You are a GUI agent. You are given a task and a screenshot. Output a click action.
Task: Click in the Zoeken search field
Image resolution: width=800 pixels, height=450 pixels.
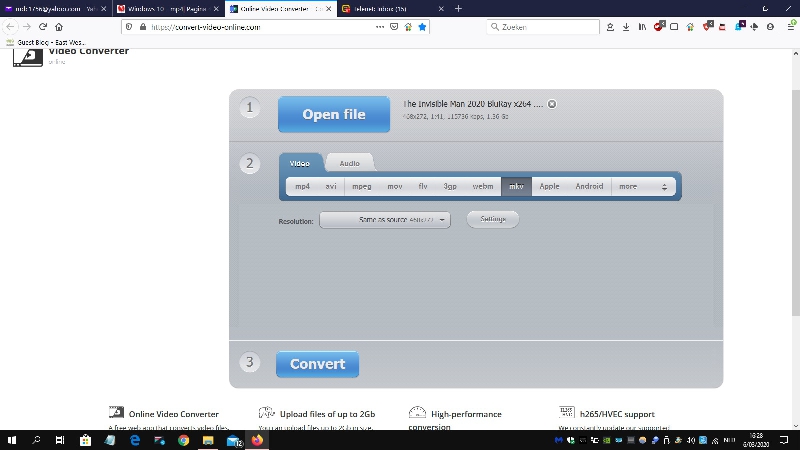point(545,27)
